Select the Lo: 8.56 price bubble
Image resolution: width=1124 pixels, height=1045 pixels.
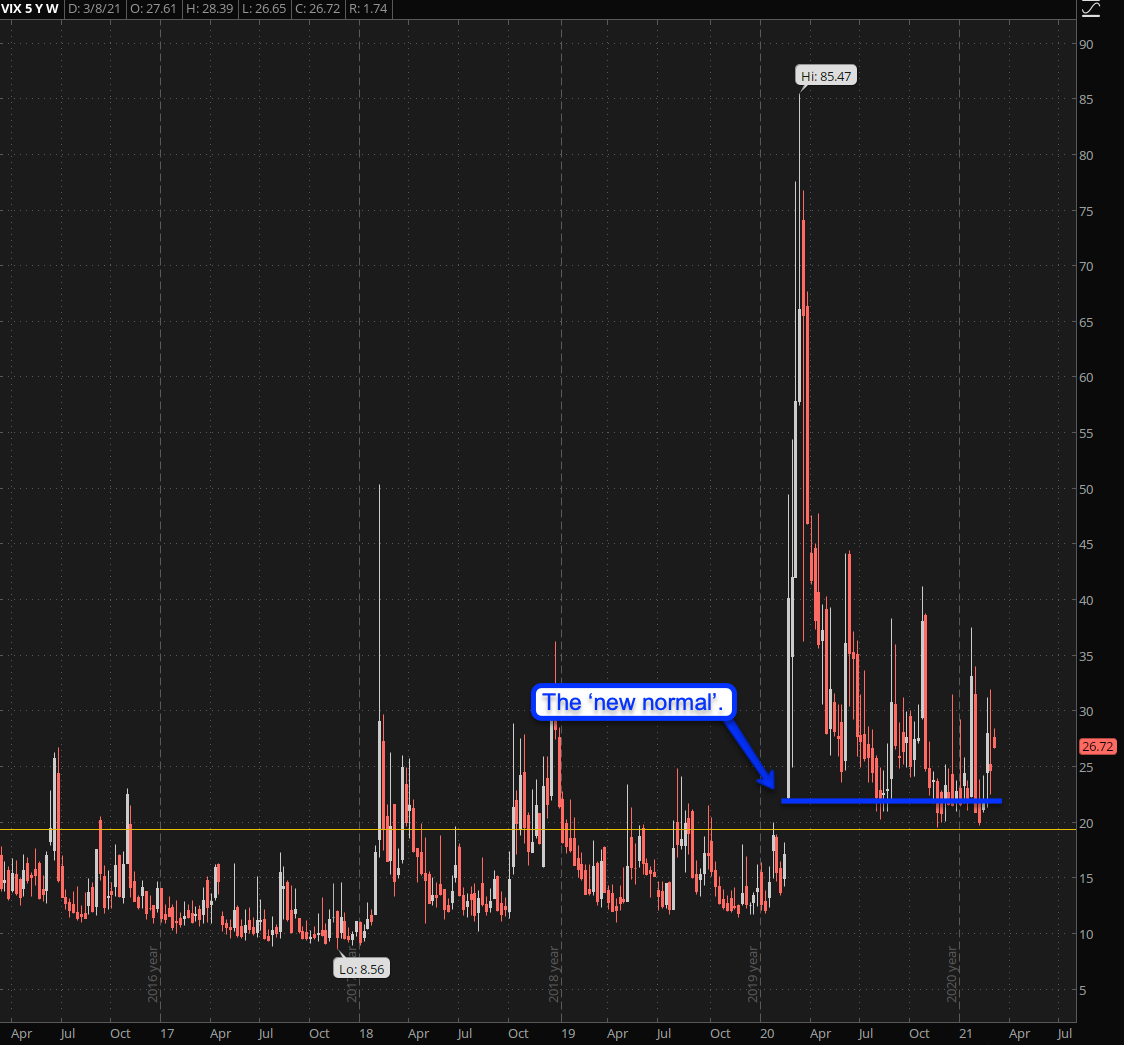coord(362,969)
